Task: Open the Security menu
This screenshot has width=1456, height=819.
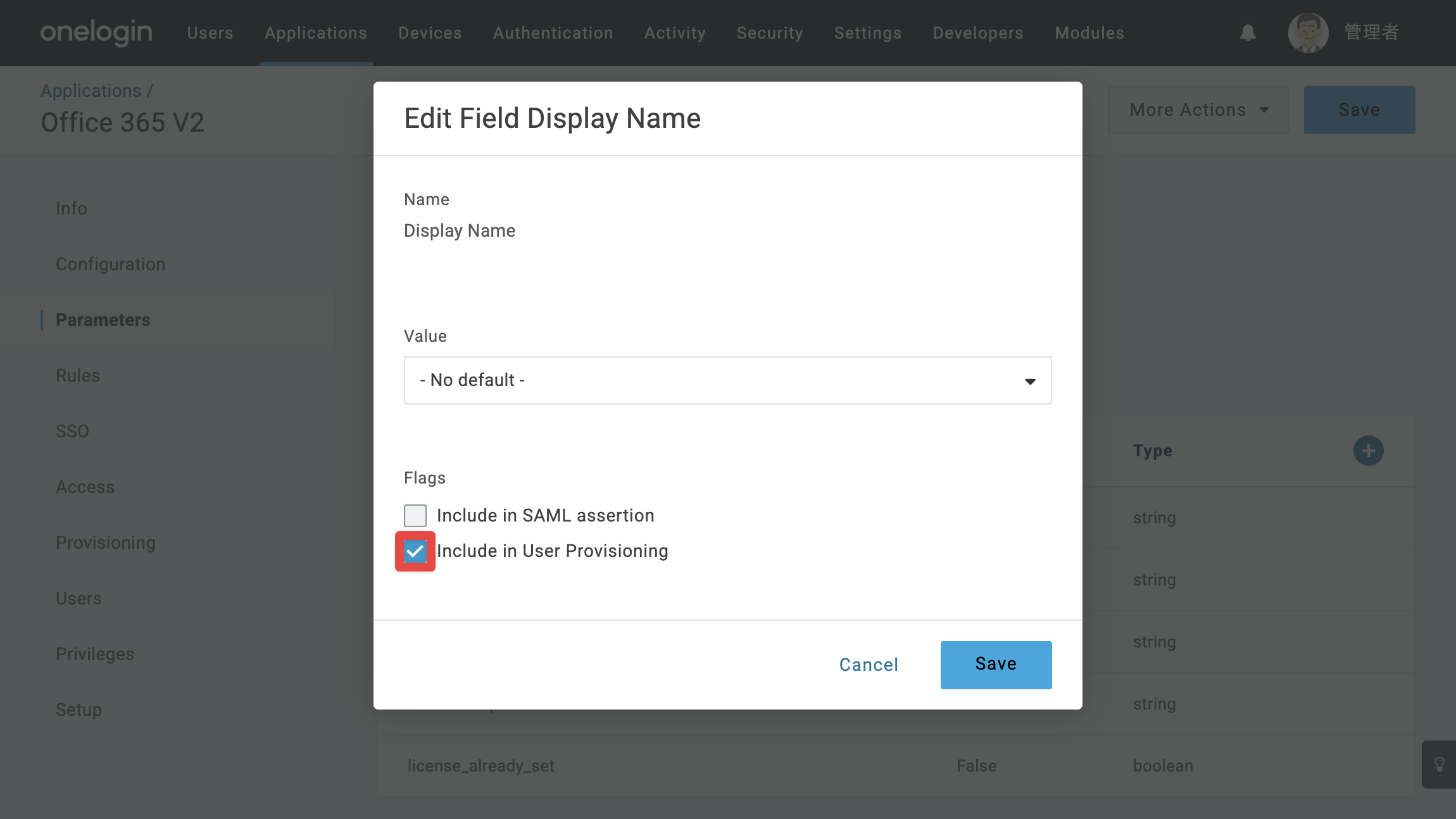Action: click(770, 33)
